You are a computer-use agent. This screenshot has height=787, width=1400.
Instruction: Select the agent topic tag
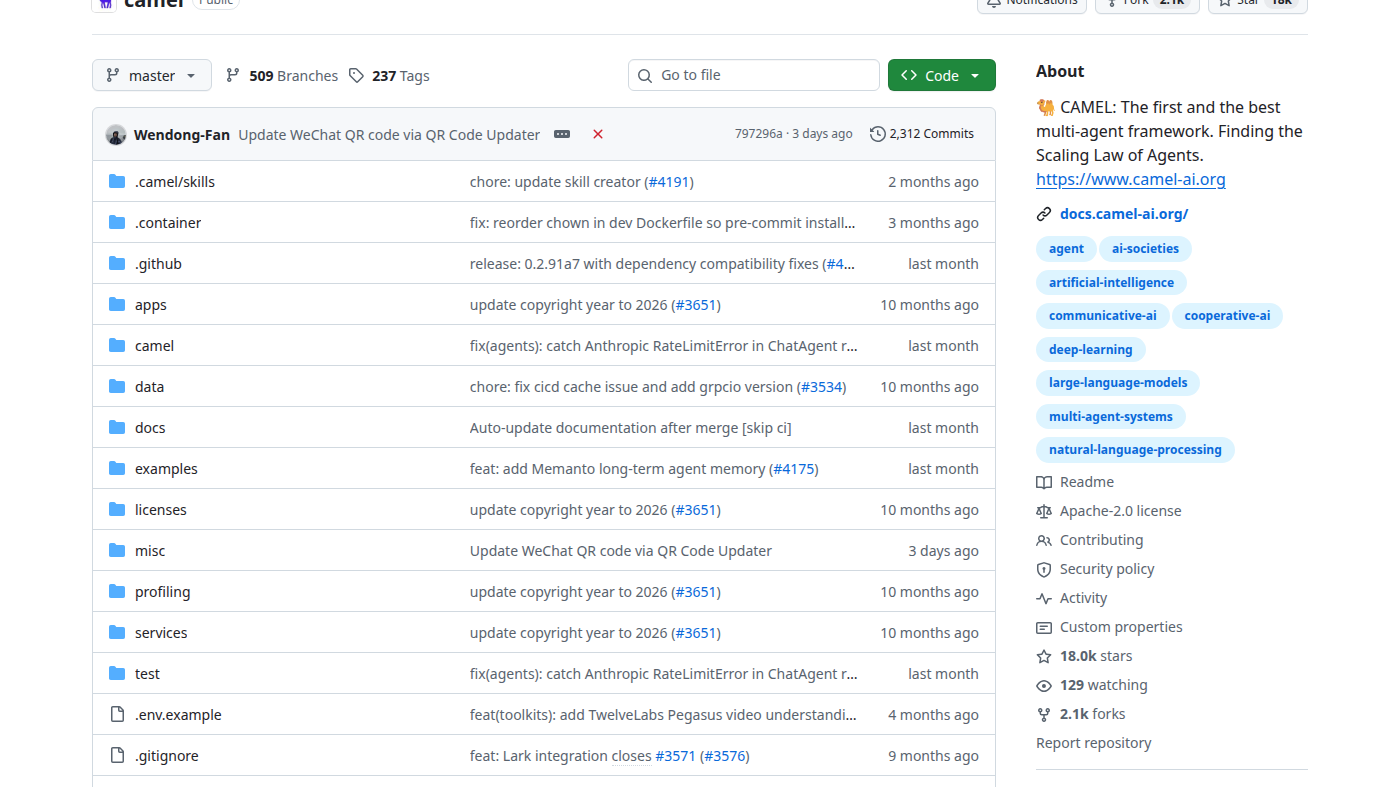pos(1066,249)
